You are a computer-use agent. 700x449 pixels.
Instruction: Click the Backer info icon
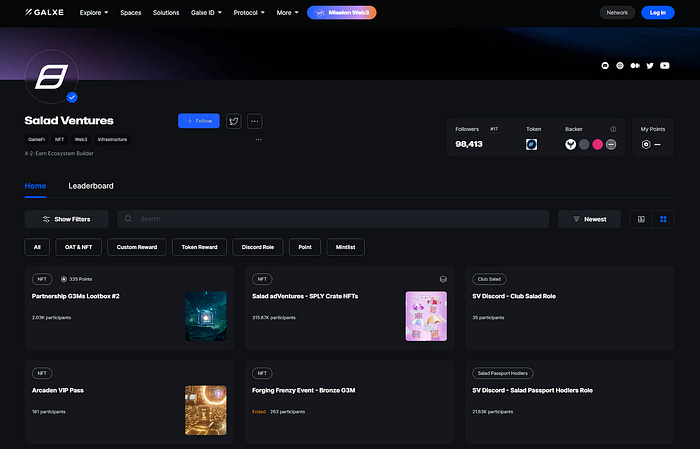pos(613,129)
